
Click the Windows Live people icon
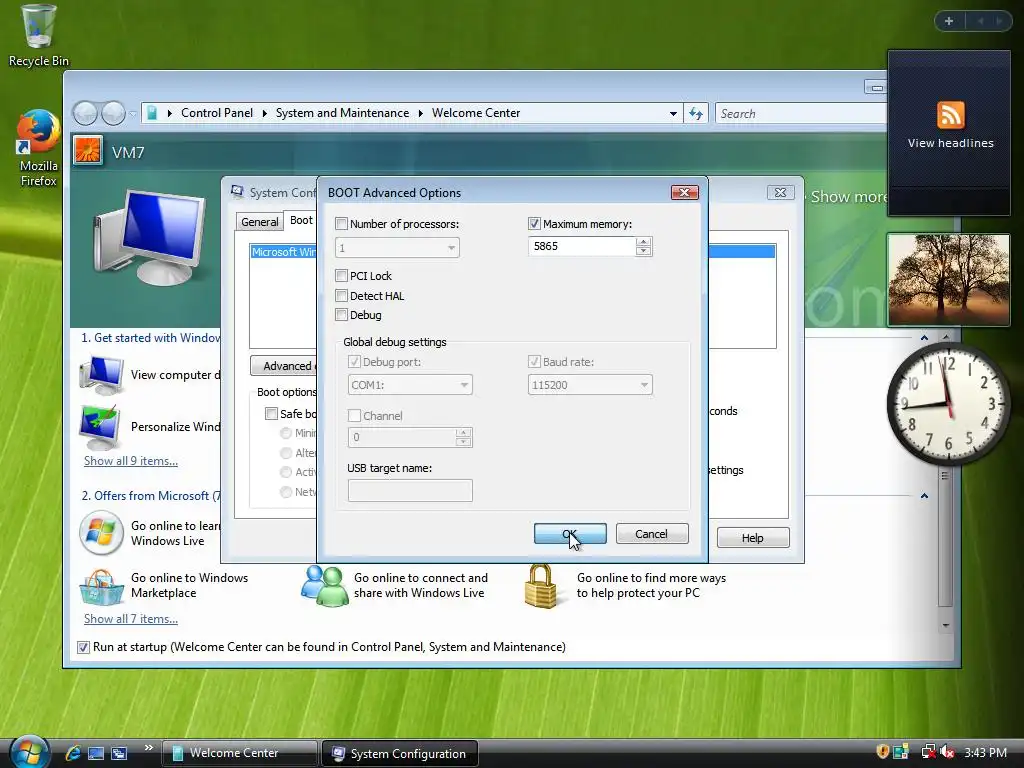point(325,586)
